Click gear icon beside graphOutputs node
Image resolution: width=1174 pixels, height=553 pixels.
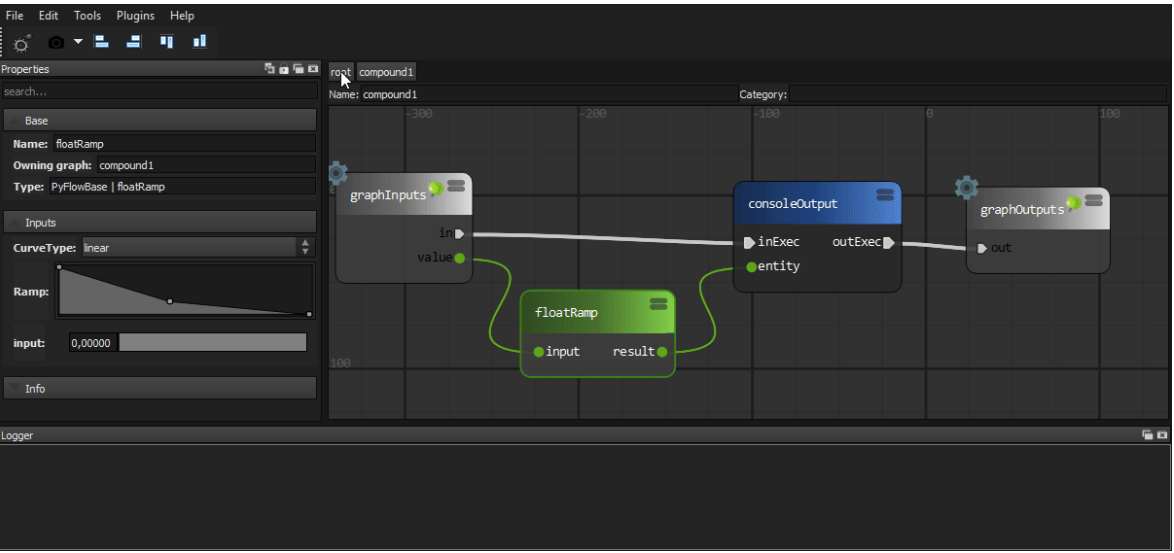tap(967, 187)
